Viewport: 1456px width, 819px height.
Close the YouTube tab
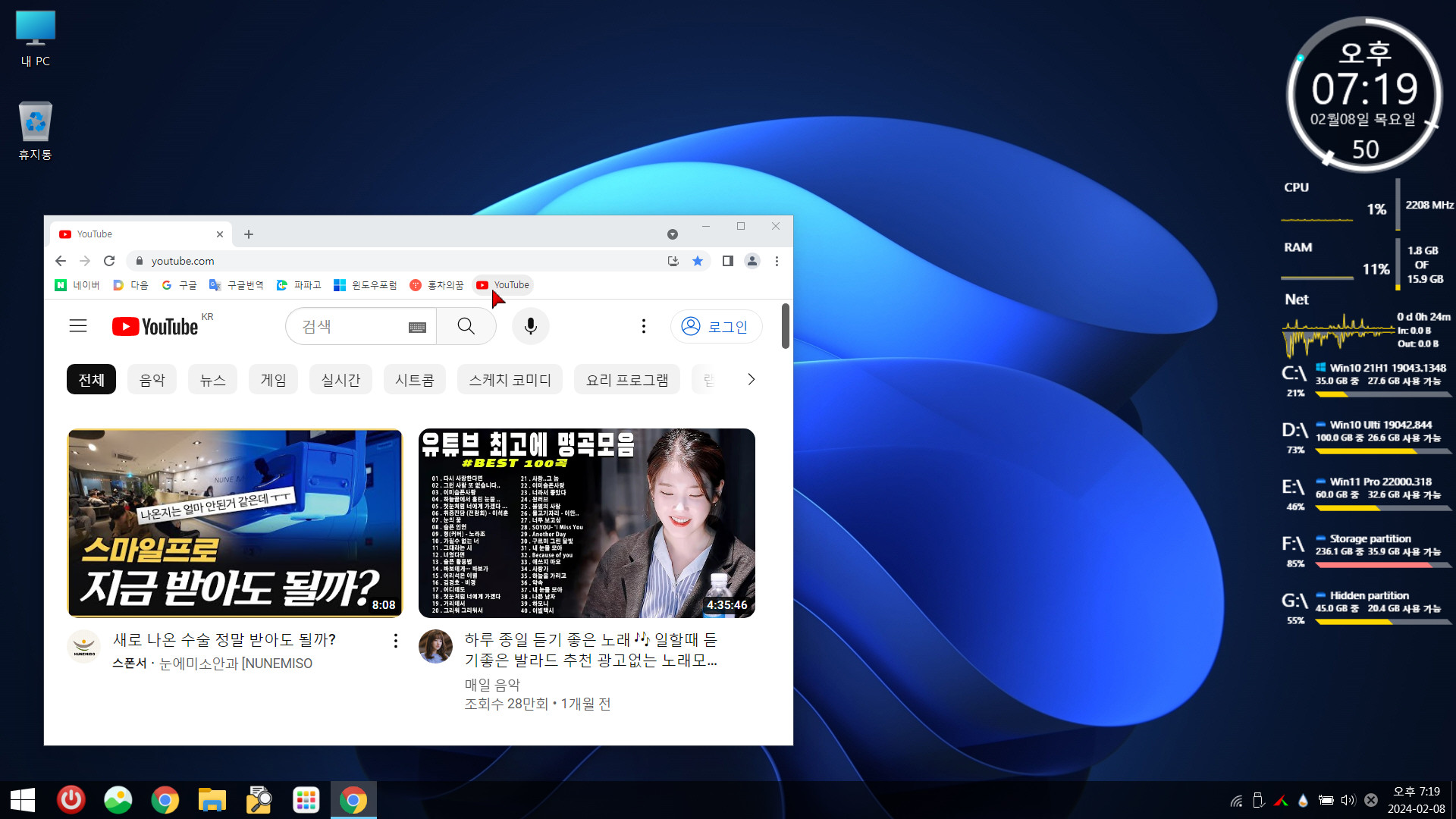pyautogui.click(x=220, y=234)
